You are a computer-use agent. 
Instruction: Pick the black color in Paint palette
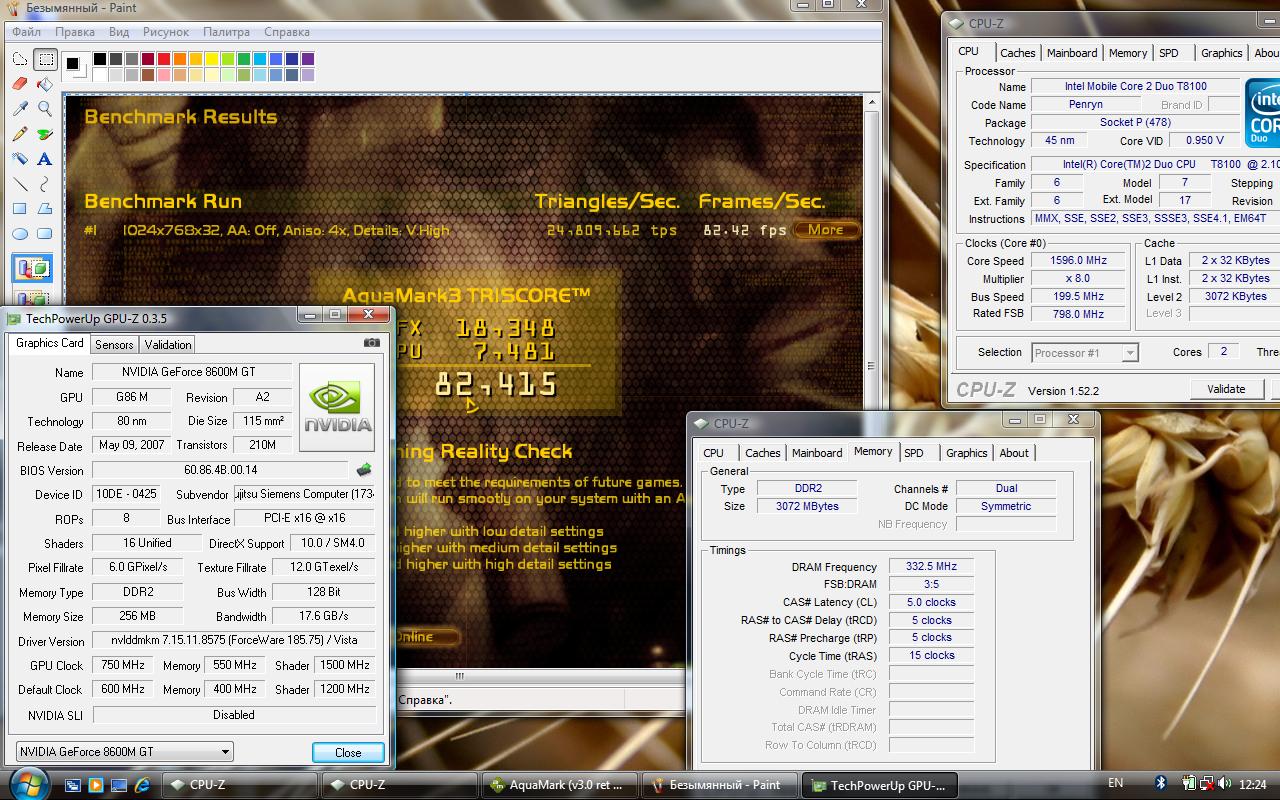pyautogui.click(x=100, y=59)
